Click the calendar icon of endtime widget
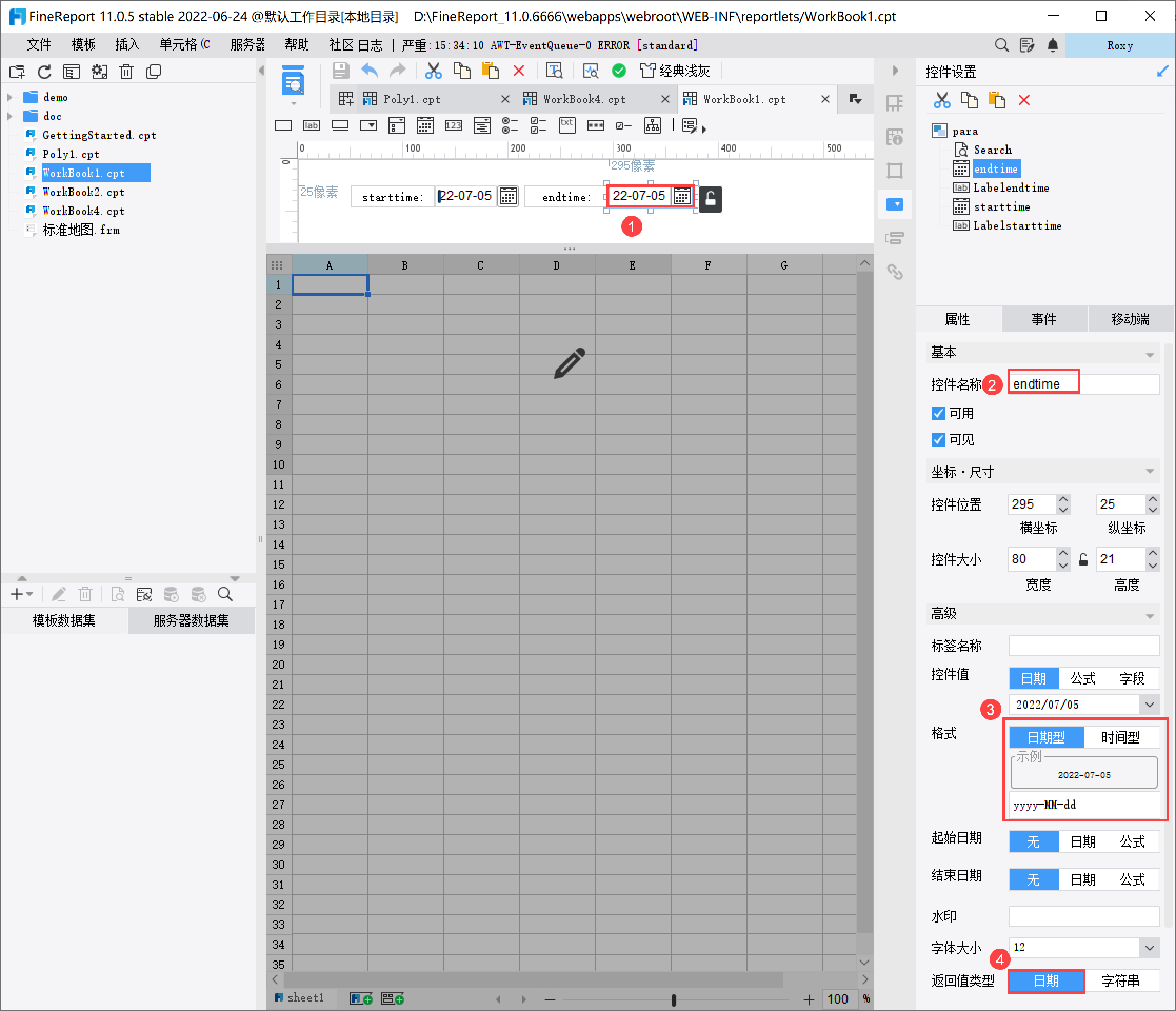Screen dimensions: 1176x1011 point(682,197)
